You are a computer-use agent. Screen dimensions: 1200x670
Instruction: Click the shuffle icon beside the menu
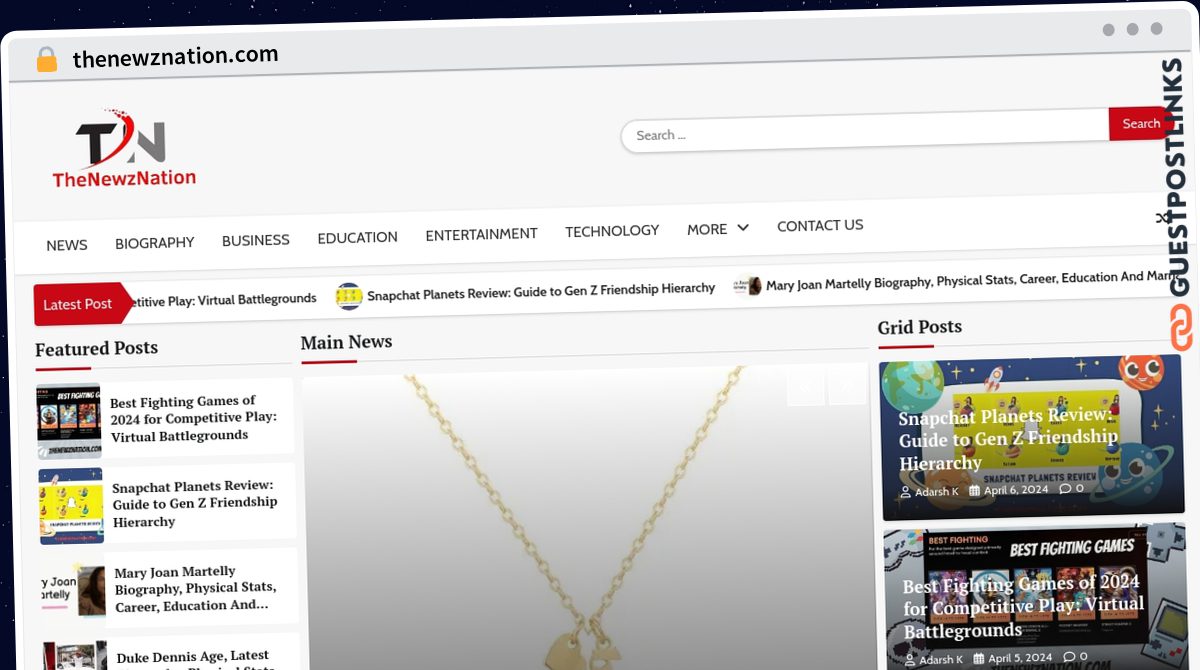1162,218
